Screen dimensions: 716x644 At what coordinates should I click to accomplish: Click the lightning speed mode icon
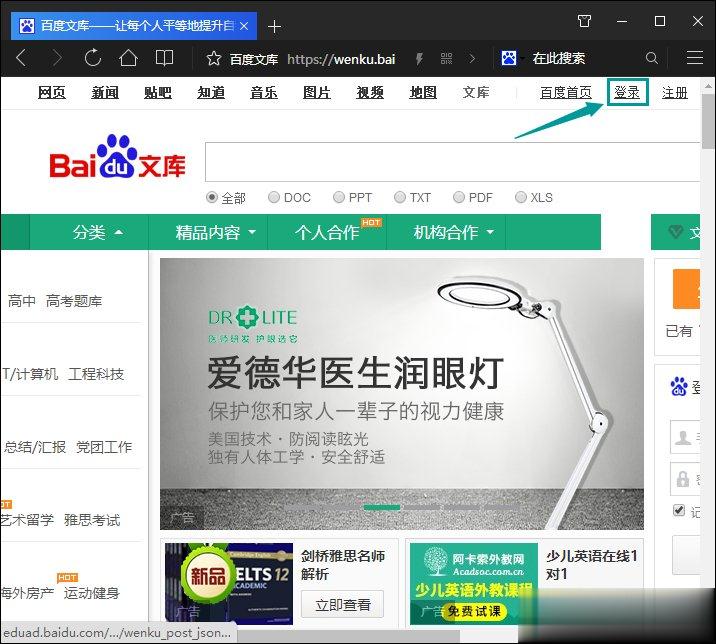419,58
